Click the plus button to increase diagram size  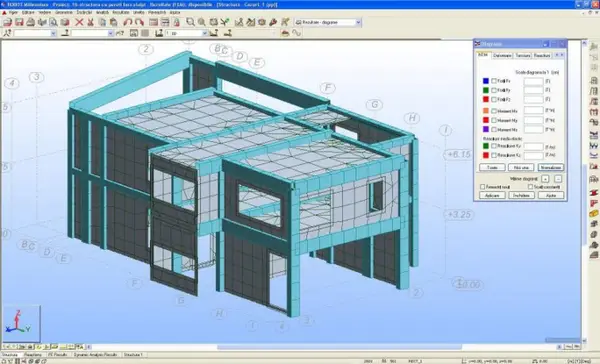[x=545, y=179]
